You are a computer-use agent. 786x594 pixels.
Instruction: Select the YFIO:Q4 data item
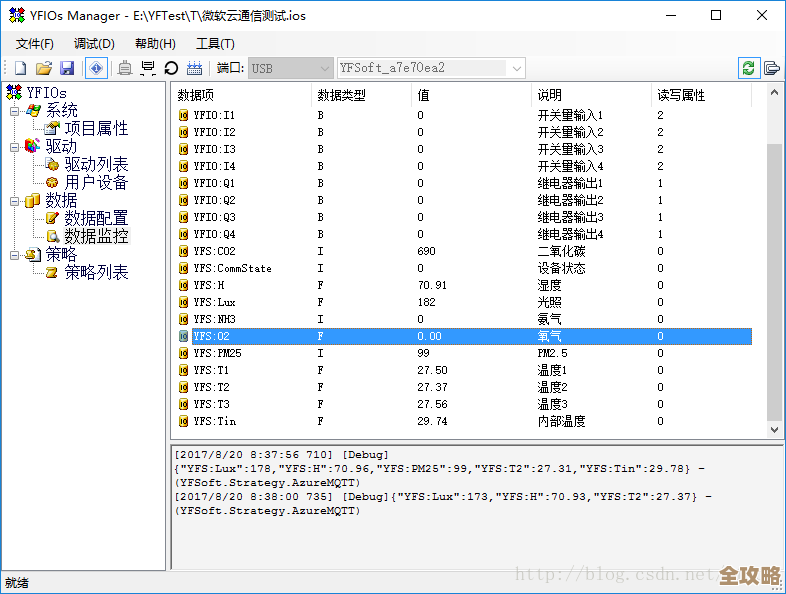tap(215, 235)
